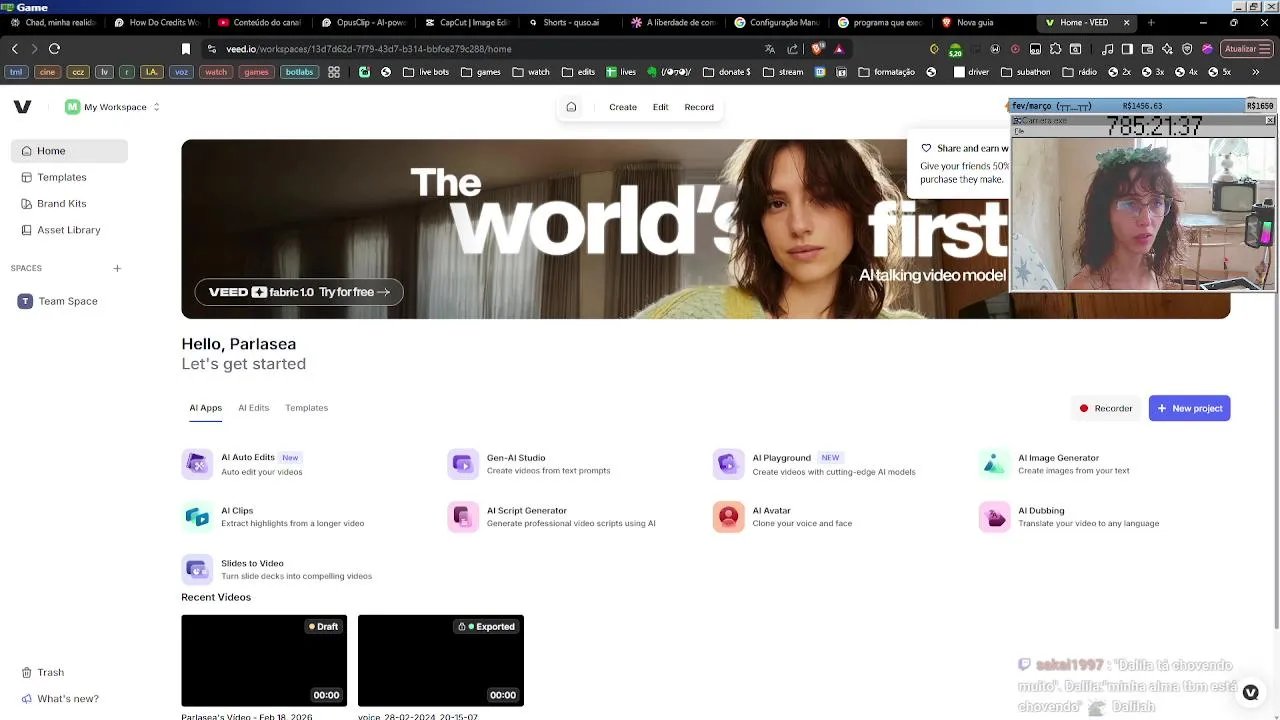
Task: Toggle the browser sidebar panel icon
Action: tap(1127, 49)
